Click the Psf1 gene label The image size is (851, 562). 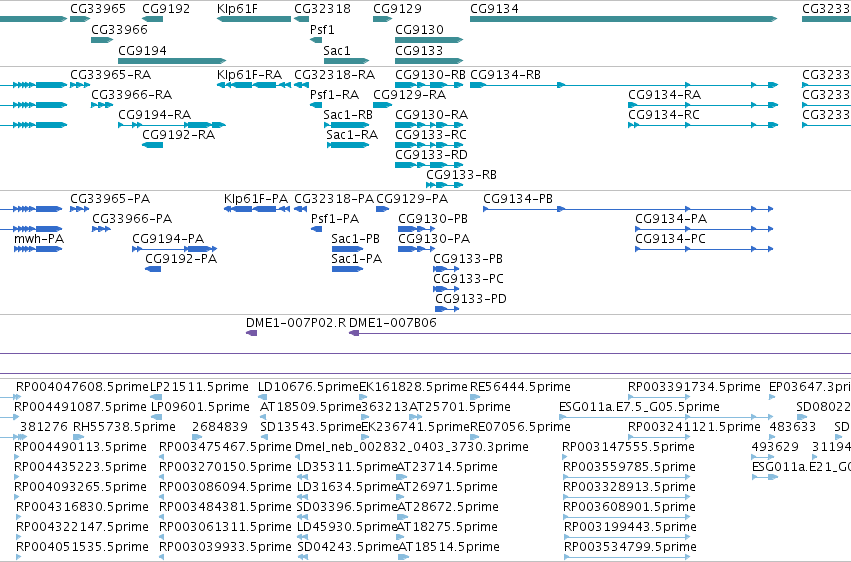click(322, 29)
